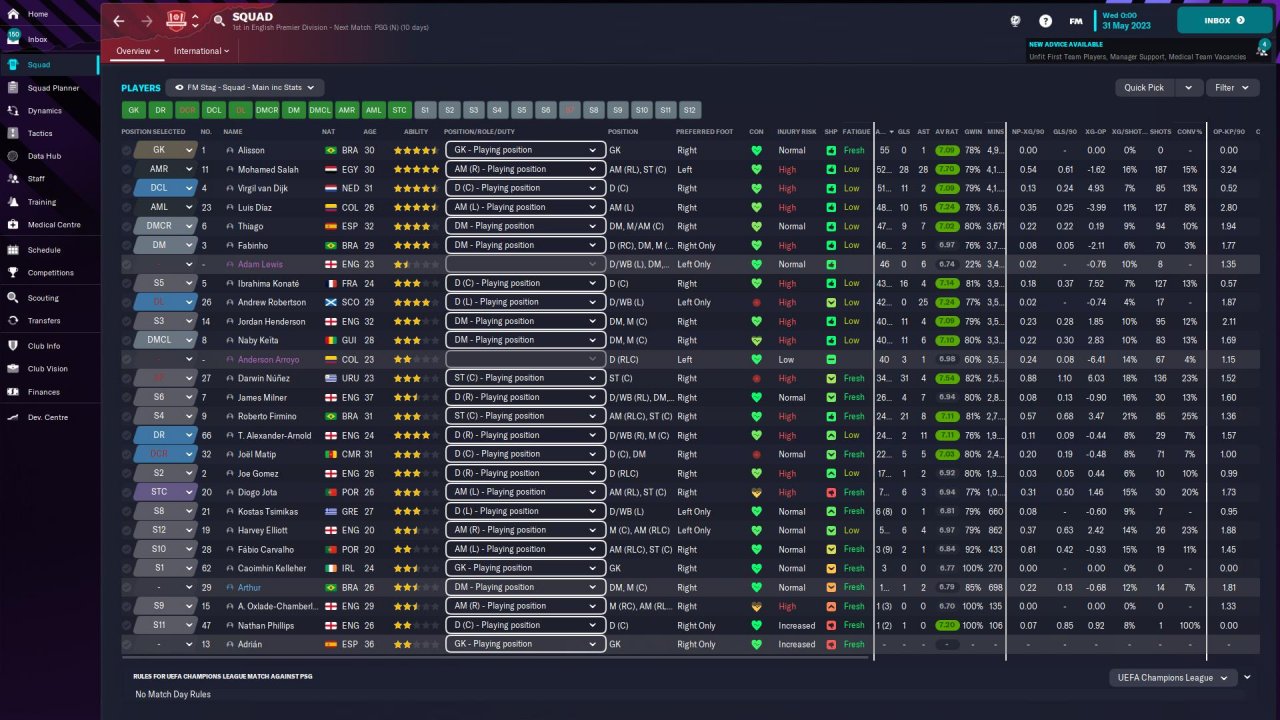This screenshot has width=1280, height=720.
Task: Open the International tab
Action: 201,51
